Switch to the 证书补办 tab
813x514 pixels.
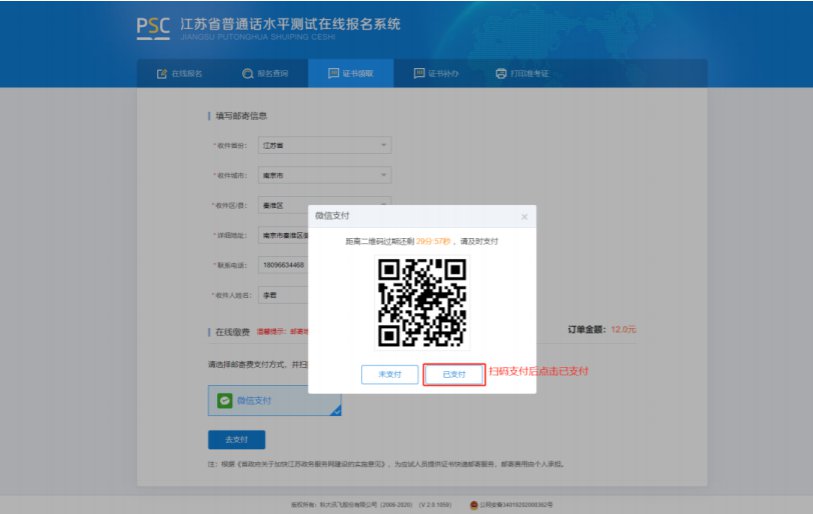(x=436, y=74)
